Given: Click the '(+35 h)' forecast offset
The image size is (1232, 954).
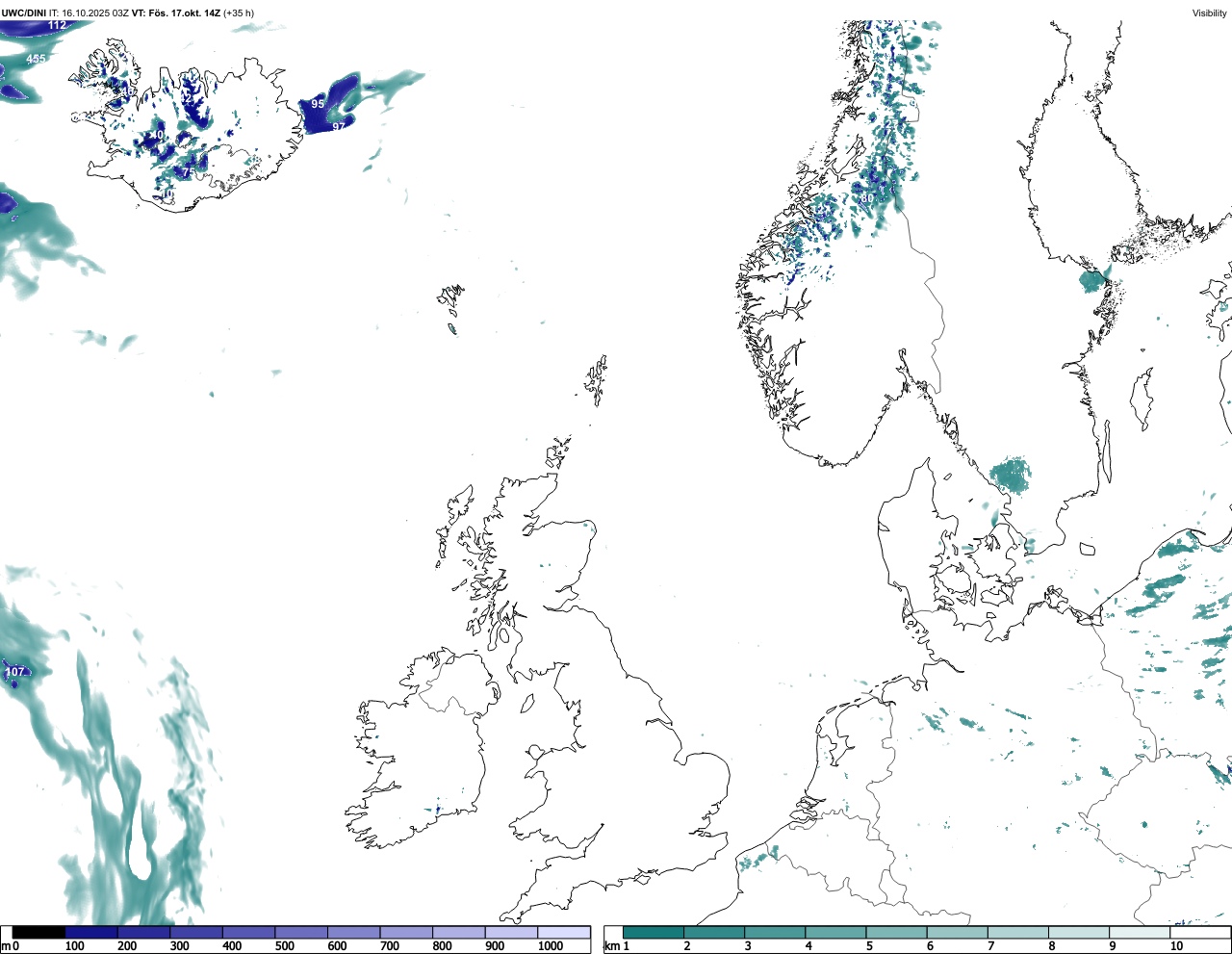Looking at the screenshot, I should 239,13.
